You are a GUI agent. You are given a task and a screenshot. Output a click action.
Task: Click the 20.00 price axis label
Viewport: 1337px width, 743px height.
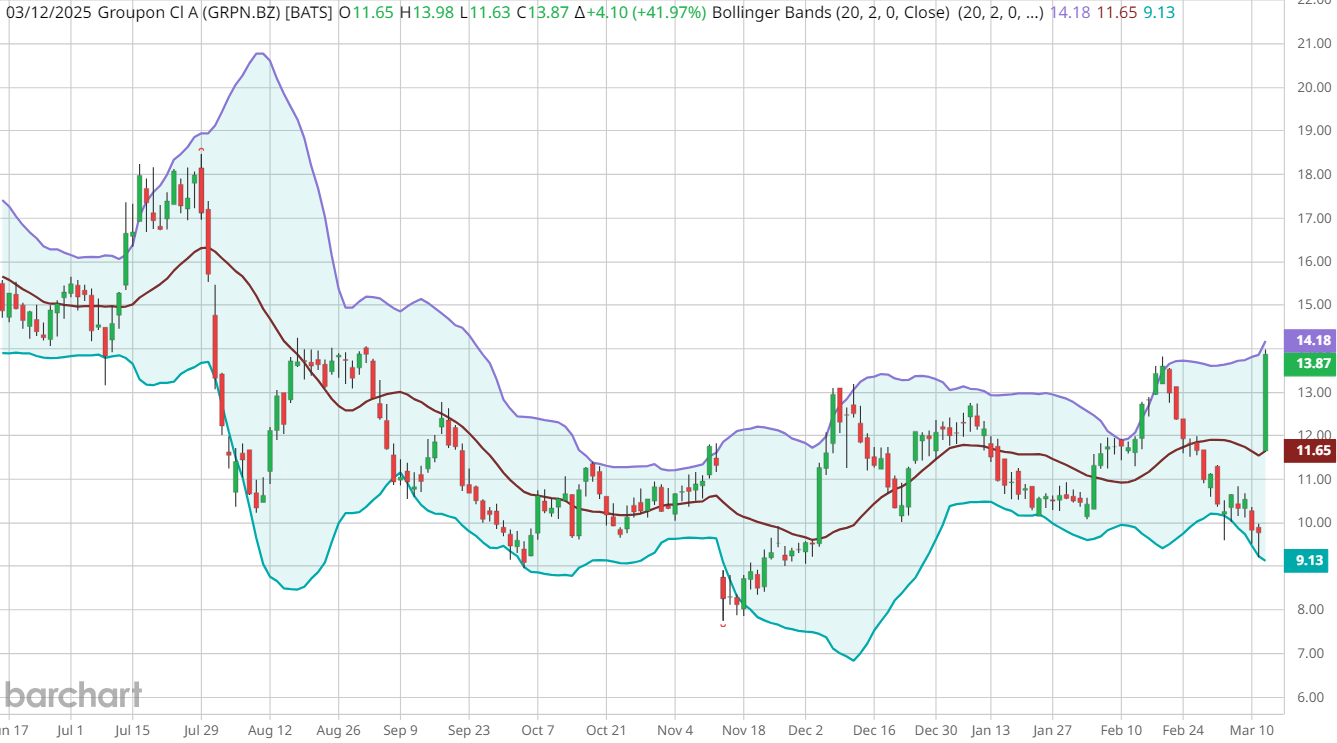[x=1314, y=87]
